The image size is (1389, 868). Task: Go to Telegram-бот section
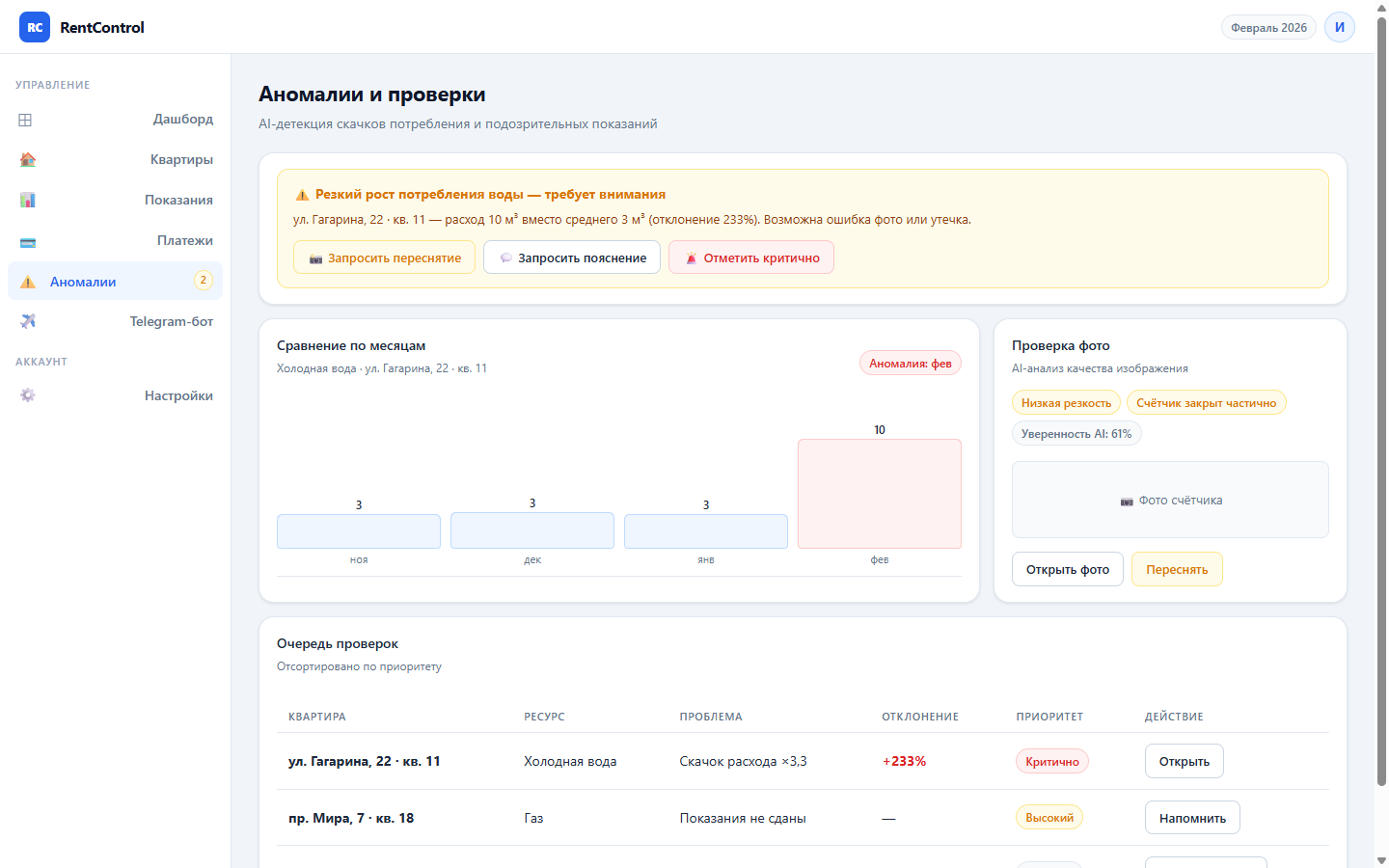coord(171,321)
